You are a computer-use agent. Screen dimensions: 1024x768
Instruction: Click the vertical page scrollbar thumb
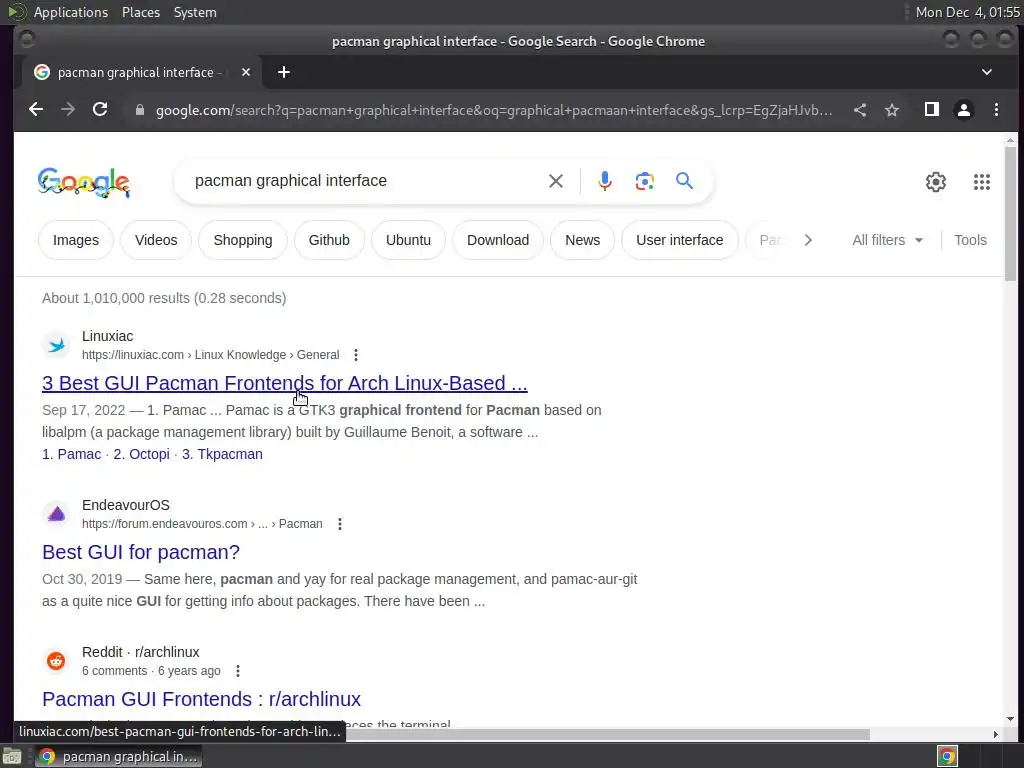pos(1010,214)
